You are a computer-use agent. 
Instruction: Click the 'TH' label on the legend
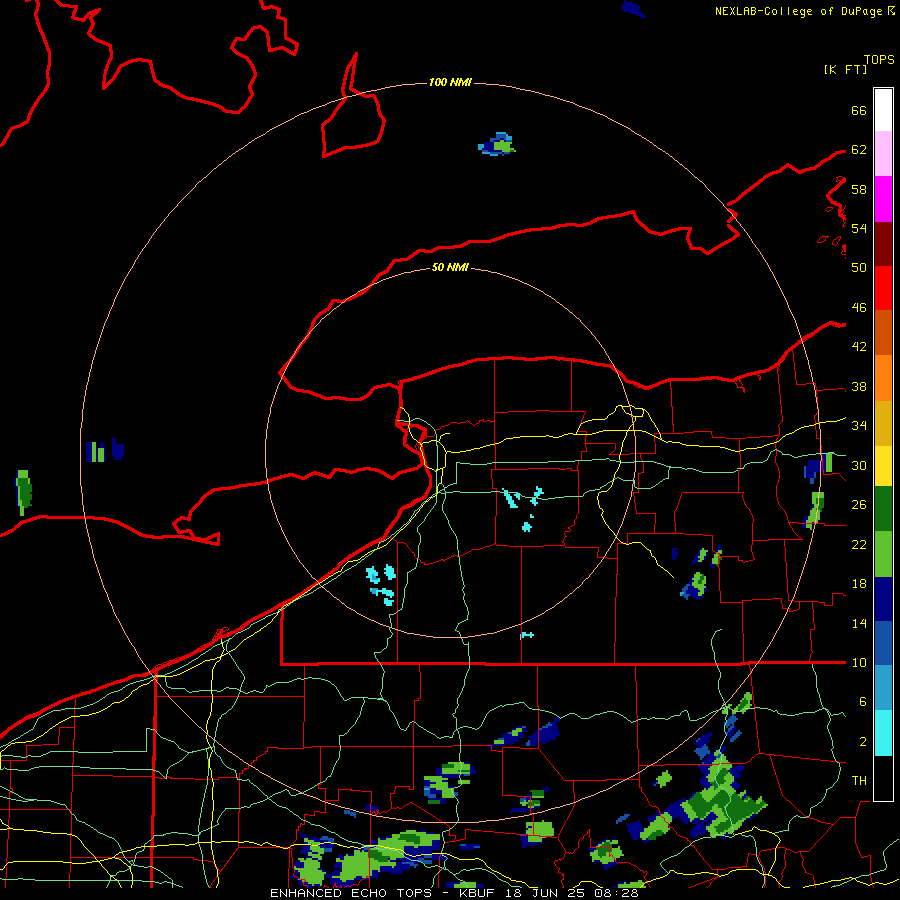click(859, 781)
